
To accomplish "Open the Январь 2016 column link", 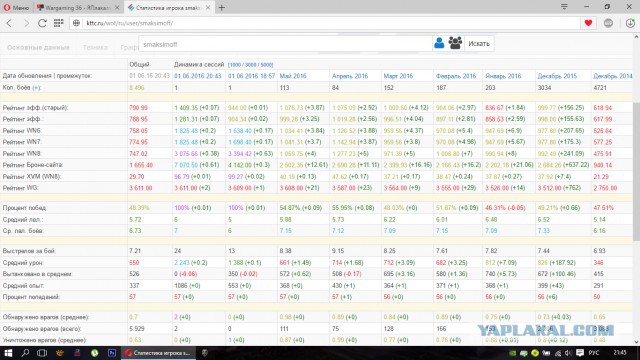I will (x=503, y=76).
